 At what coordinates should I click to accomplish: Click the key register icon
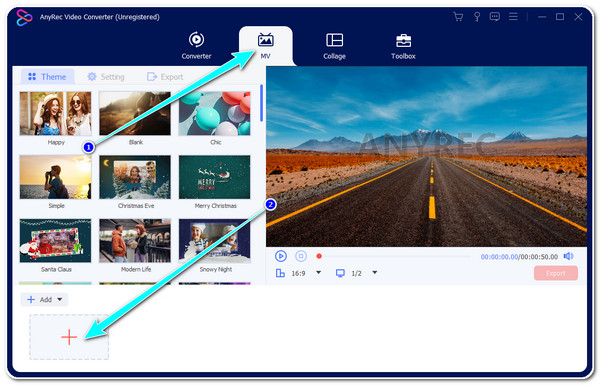477,16
